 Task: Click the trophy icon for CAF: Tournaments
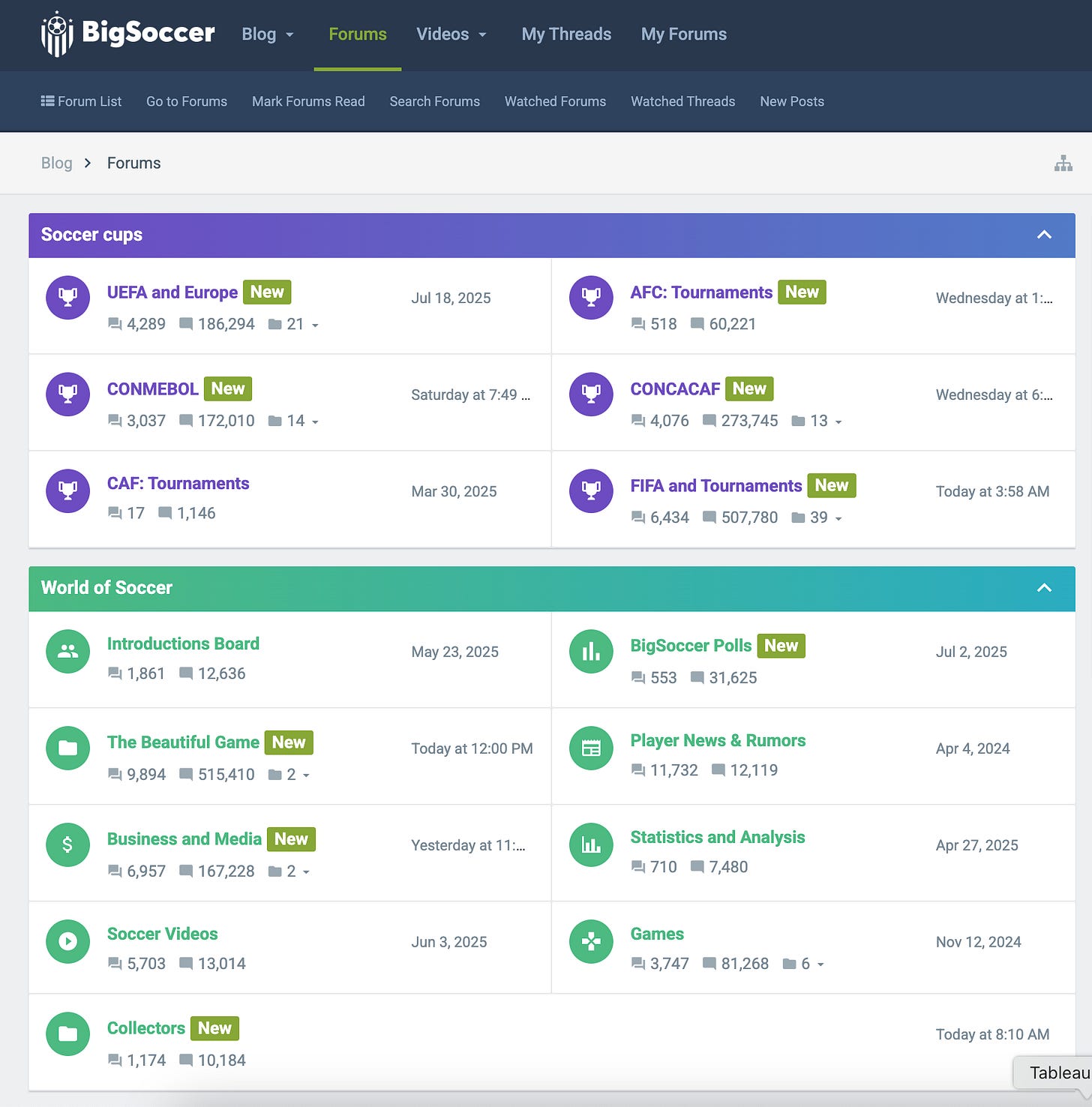67,491
